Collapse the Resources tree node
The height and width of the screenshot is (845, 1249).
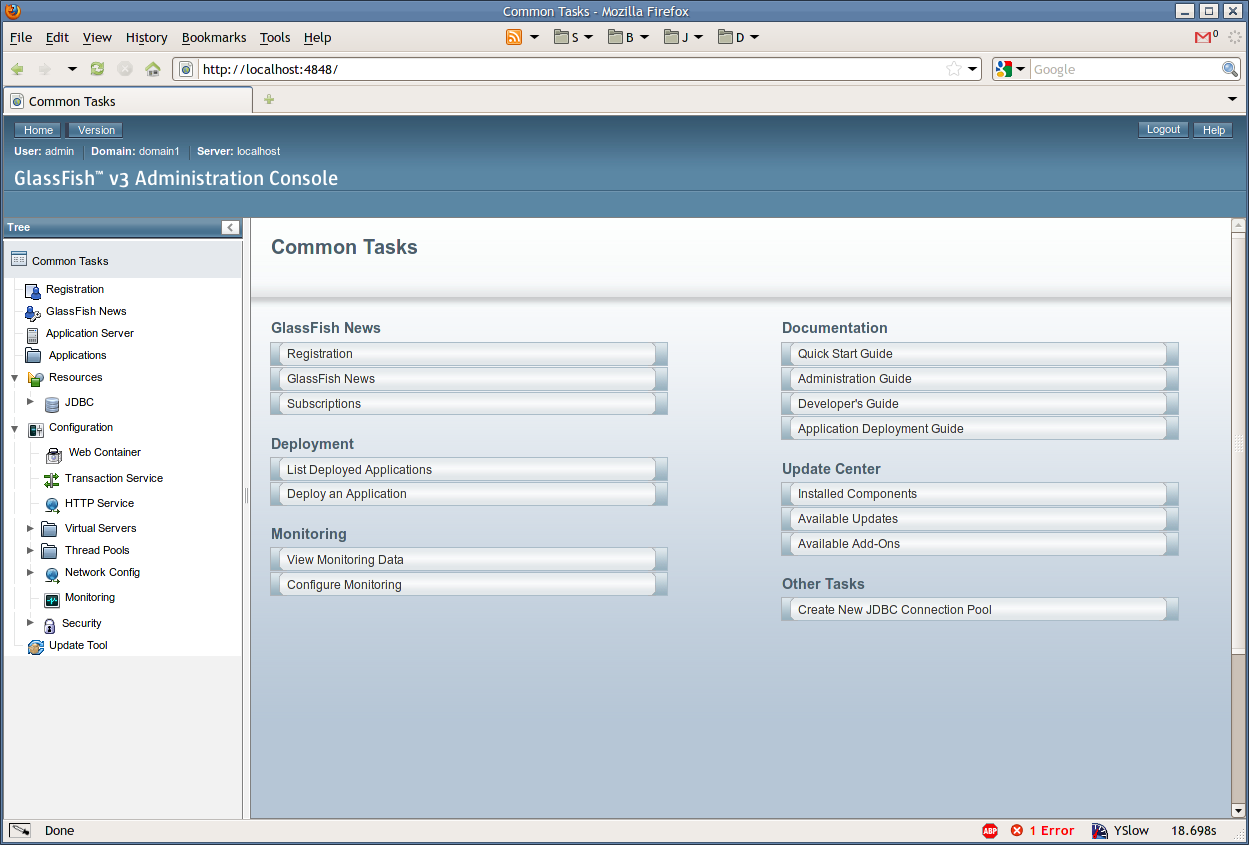14,378
